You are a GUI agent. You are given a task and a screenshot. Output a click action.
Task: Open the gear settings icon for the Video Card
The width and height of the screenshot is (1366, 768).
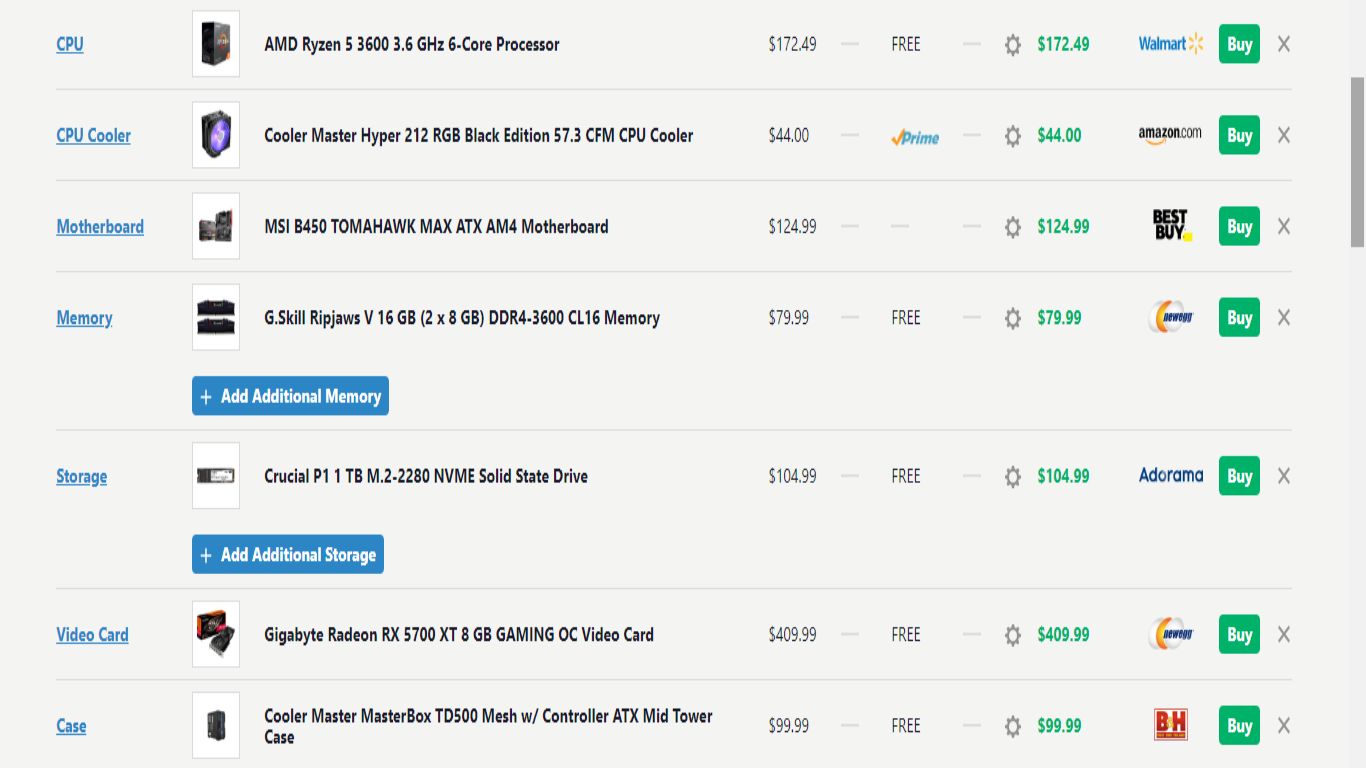(1012, 634)
